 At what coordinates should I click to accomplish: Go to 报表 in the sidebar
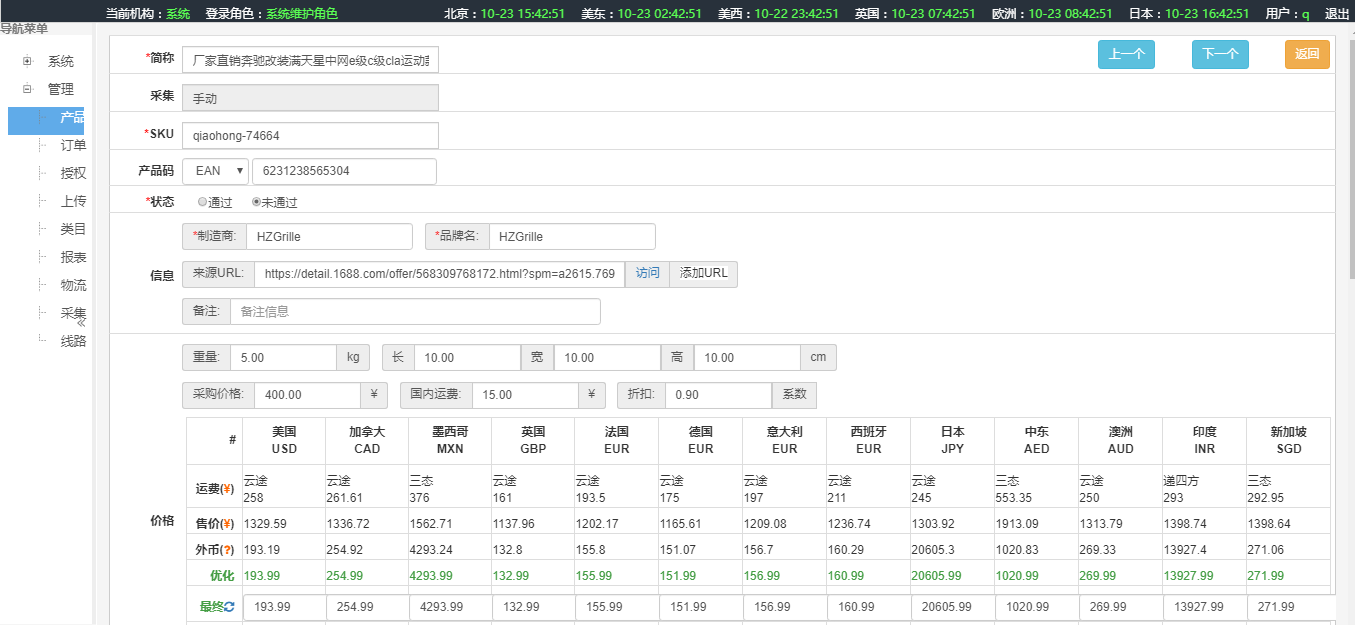(x=73, y=257)
